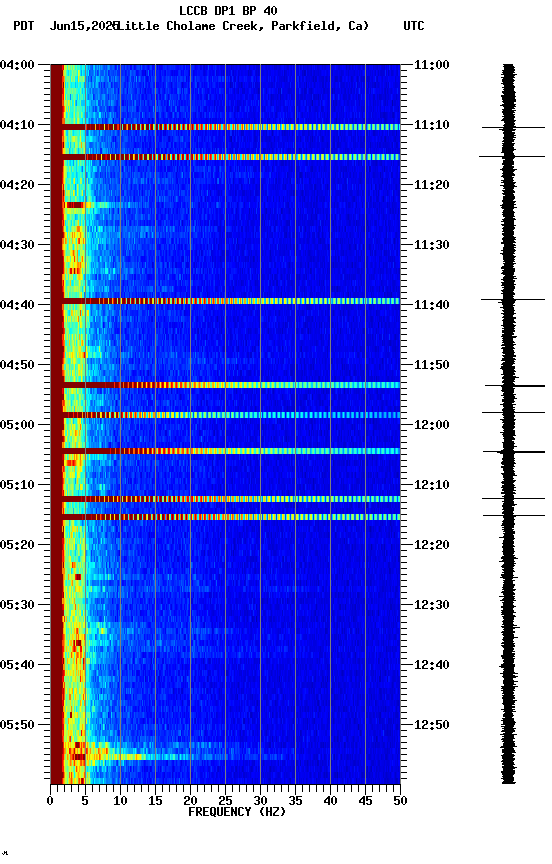Click the 40 Hz frequency tick label

coord(331,801)
